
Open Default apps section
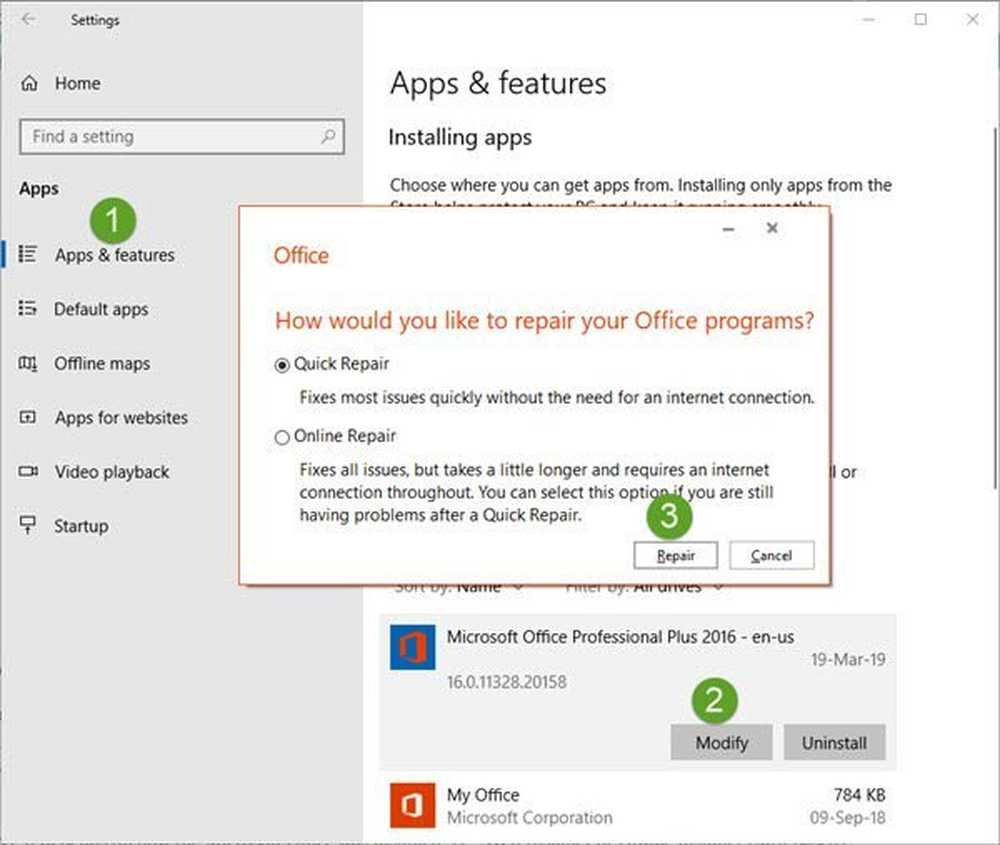click(x=101, y=309)
